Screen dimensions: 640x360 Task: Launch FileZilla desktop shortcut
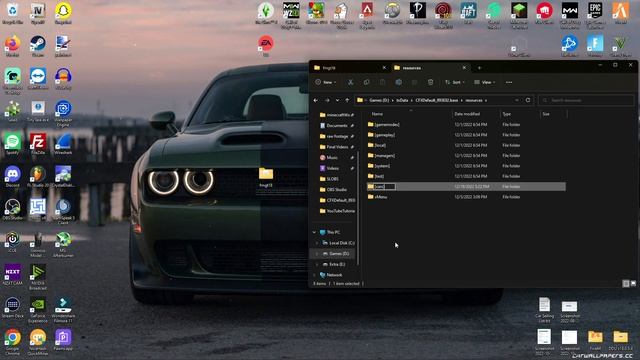(x=38, y=144)
